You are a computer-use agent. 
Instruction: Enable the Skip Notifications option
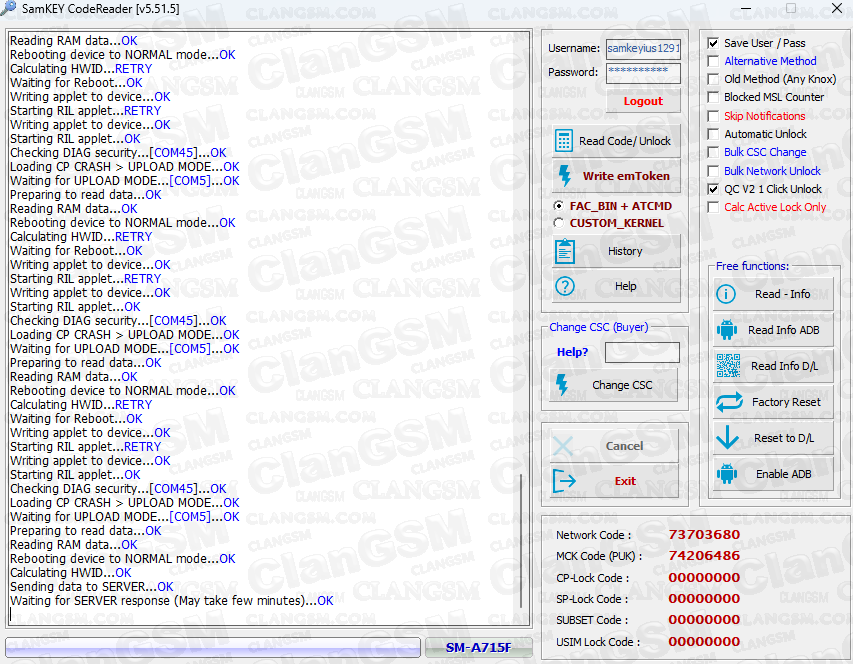[x=712, y=115]
